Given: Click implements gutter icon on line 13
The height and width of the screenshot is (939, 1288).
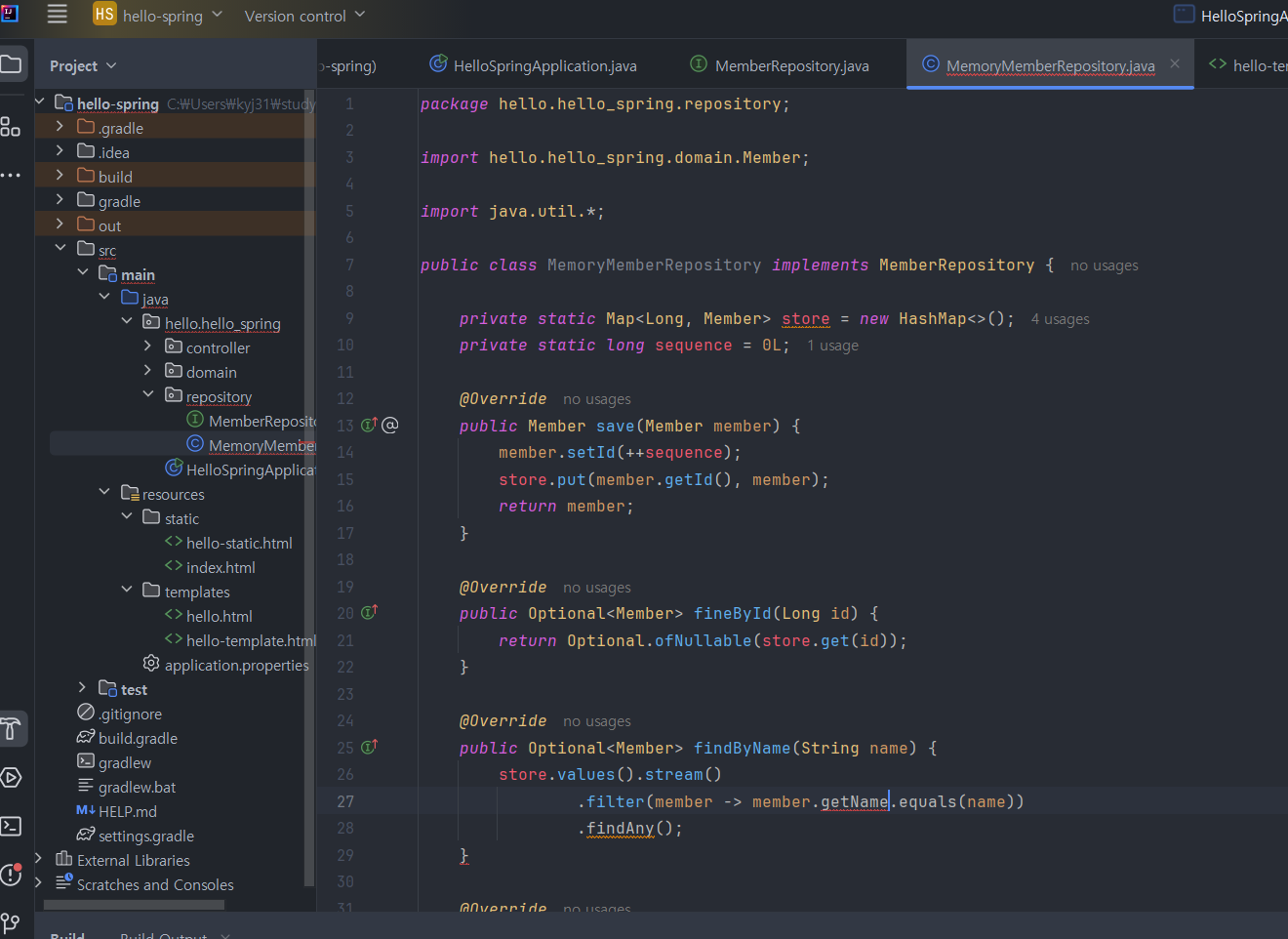Looking at the screenshot, I should (x=369, y=425).
